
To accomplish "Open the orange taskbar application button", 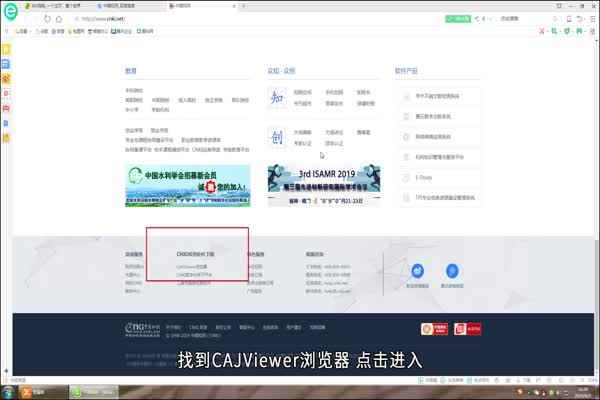I will (x=44, y=392).
